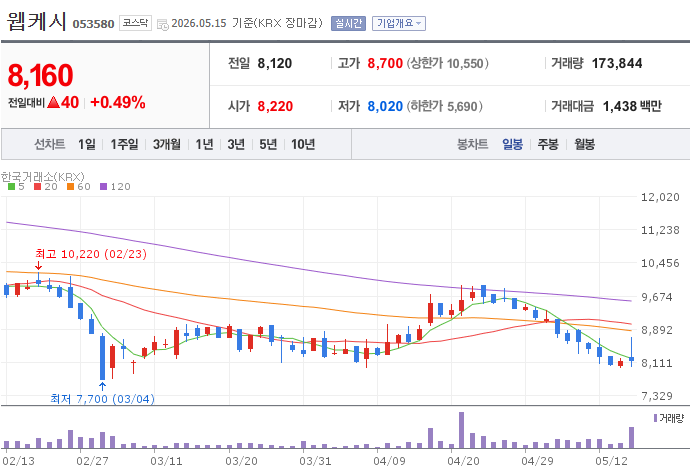Click the +0.49% change rate

pos(117,103)
